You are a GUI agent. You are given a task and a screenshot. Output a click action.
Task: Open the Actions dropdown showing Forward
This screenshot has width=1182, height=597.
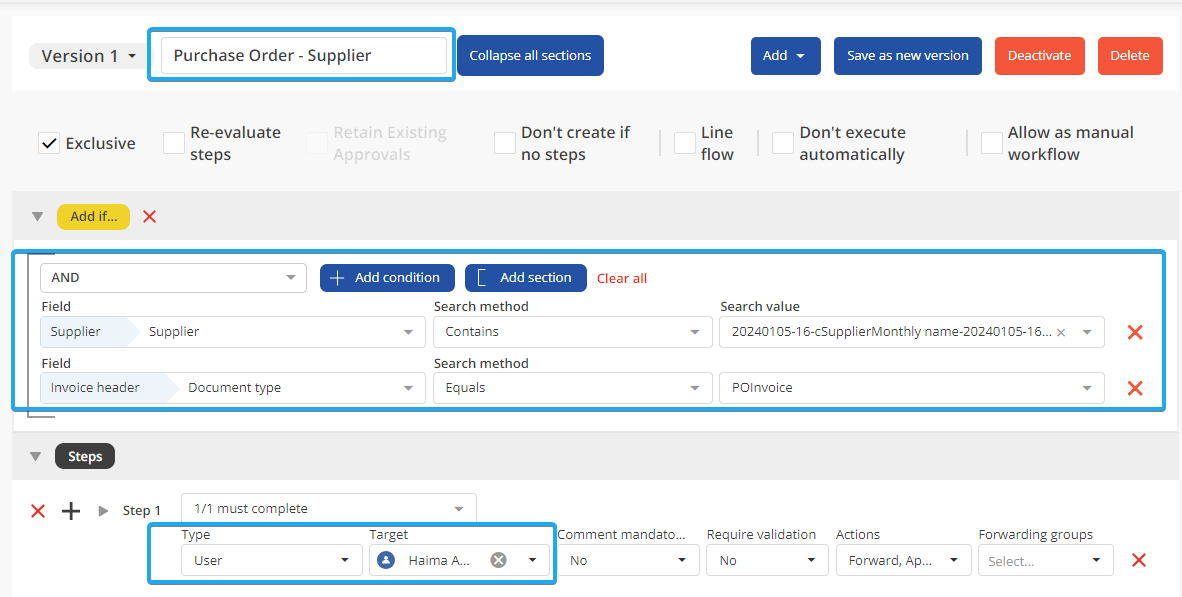pos(903,560)
